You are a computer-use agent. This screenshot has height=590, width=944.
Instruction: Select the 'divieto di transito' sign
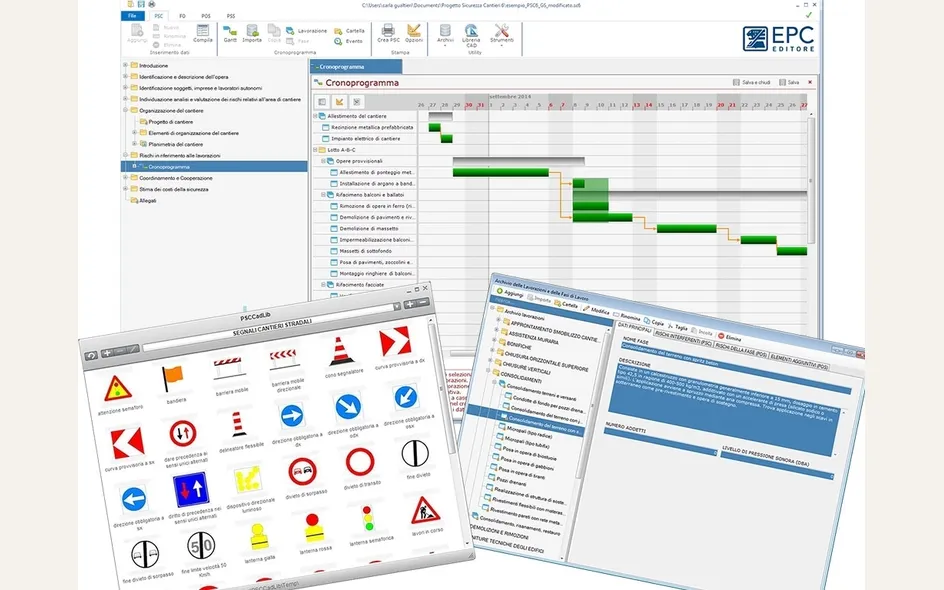point(360,462)
